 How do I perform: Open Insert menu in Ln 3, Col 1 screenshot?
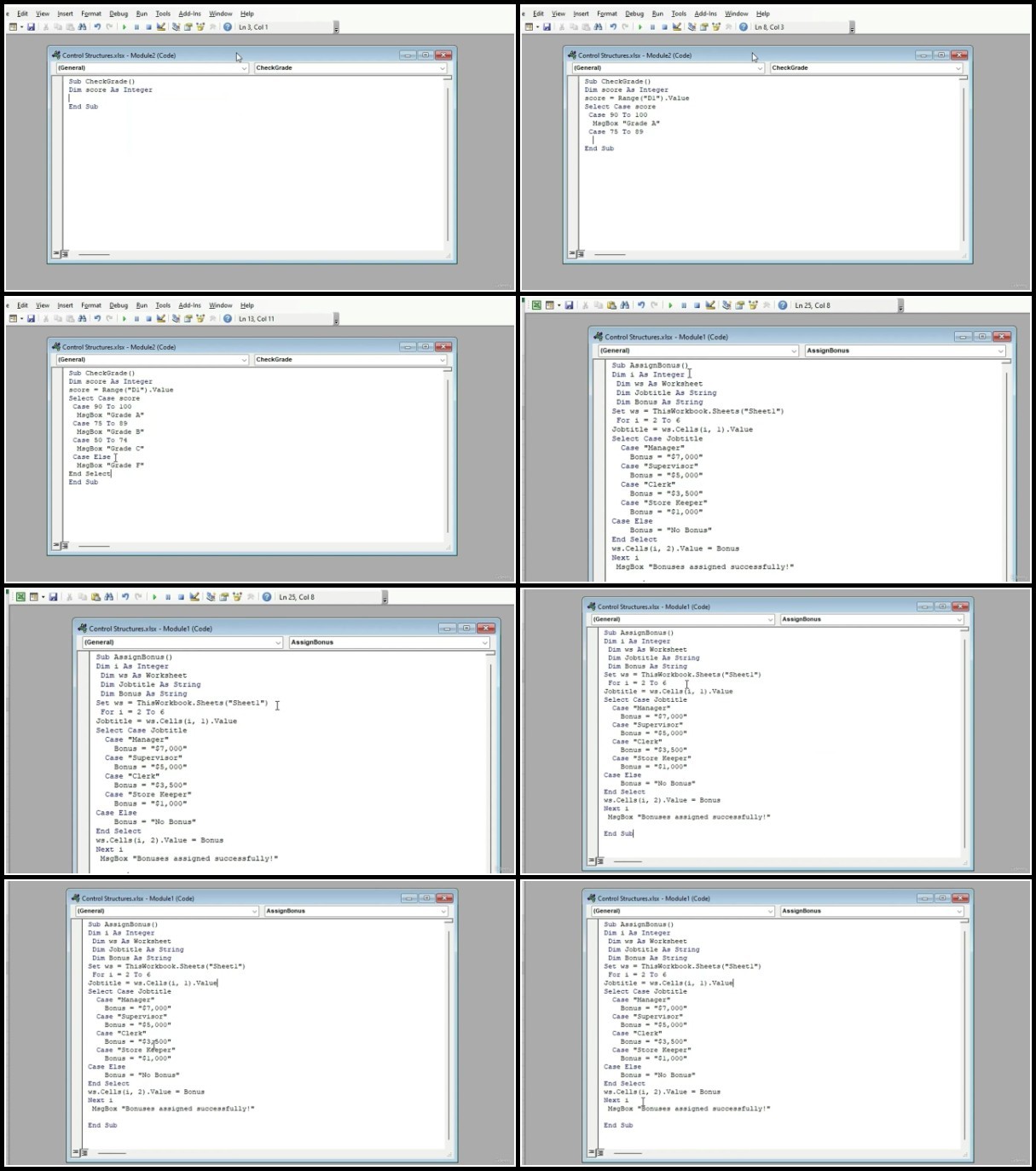(x=65, y=14)
